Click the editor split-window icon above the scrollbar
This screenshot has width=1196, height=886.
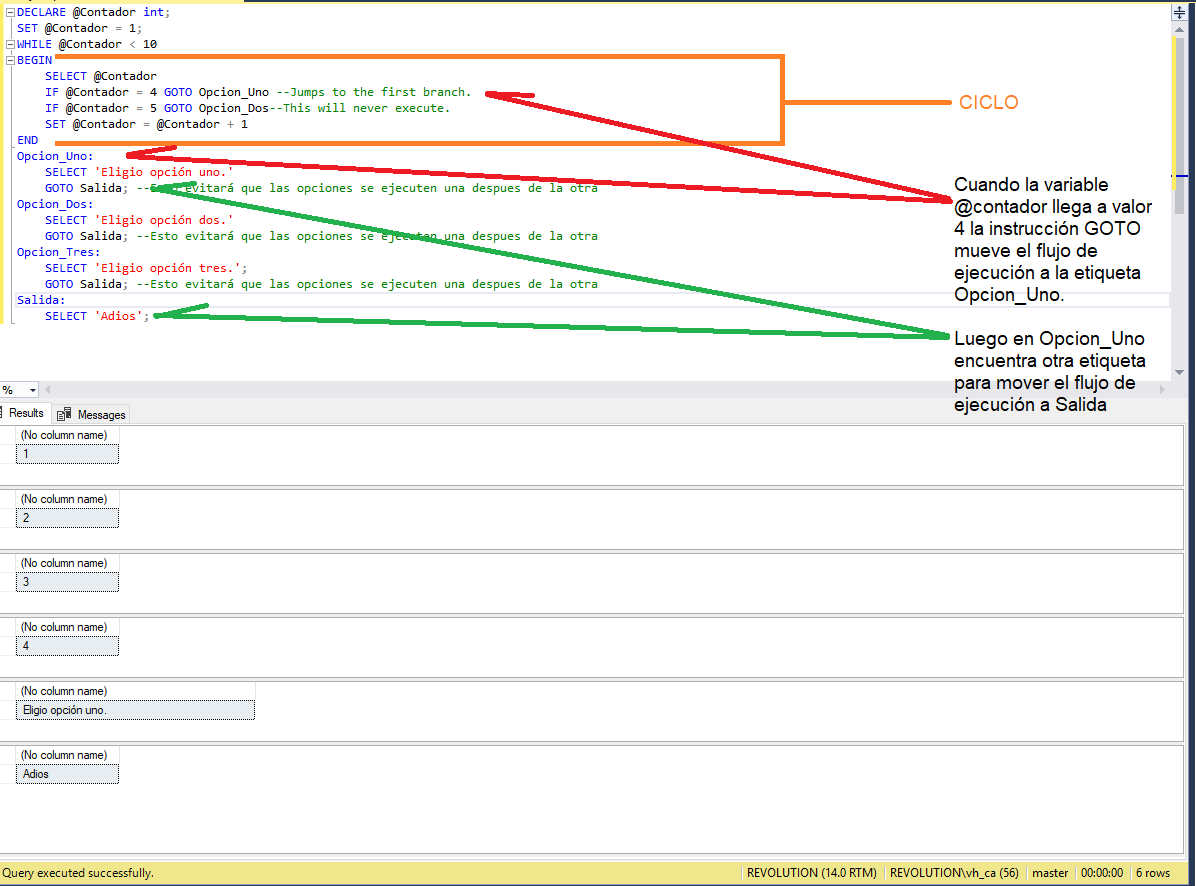(x=1179, y=12)
